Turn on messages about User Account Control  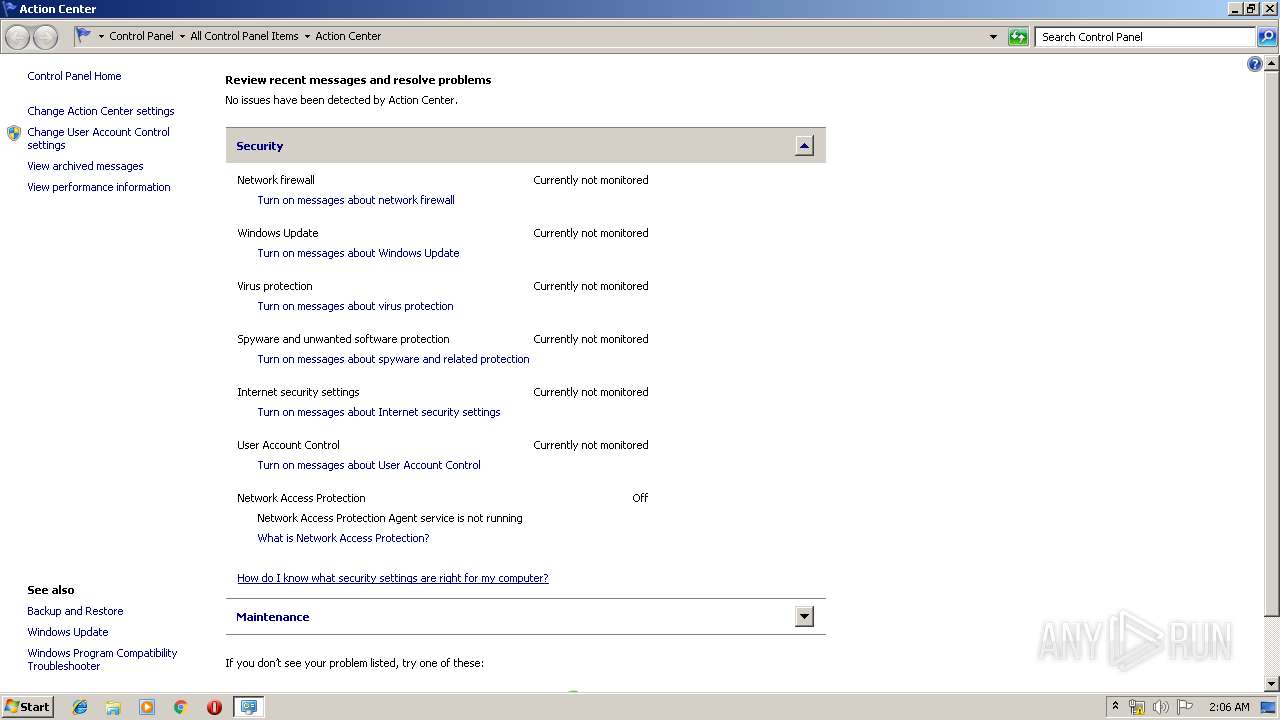tap(369, 465)
